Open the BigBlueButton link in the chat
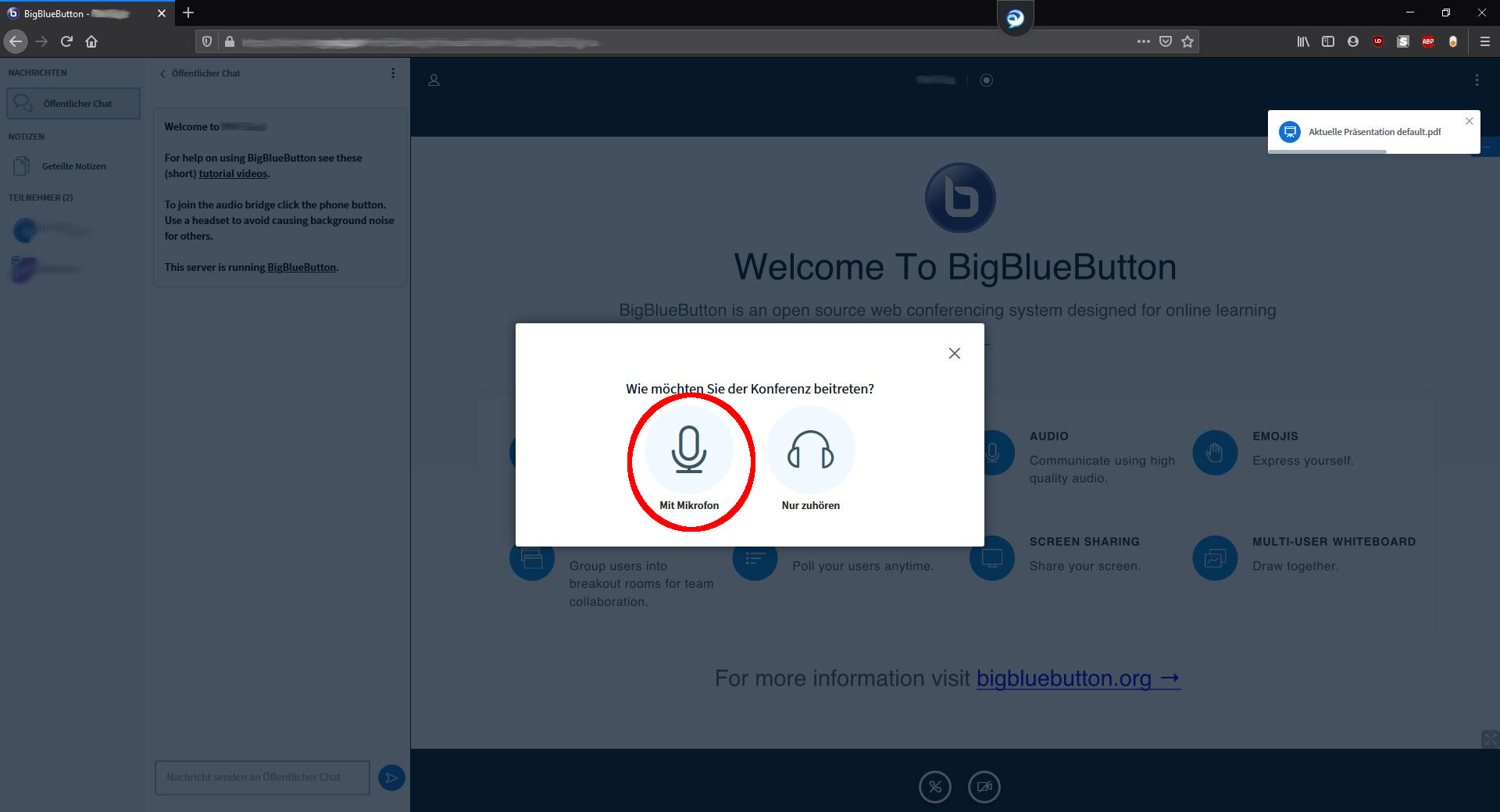This screenshot has height=812, width=1500. pos(302,267)
